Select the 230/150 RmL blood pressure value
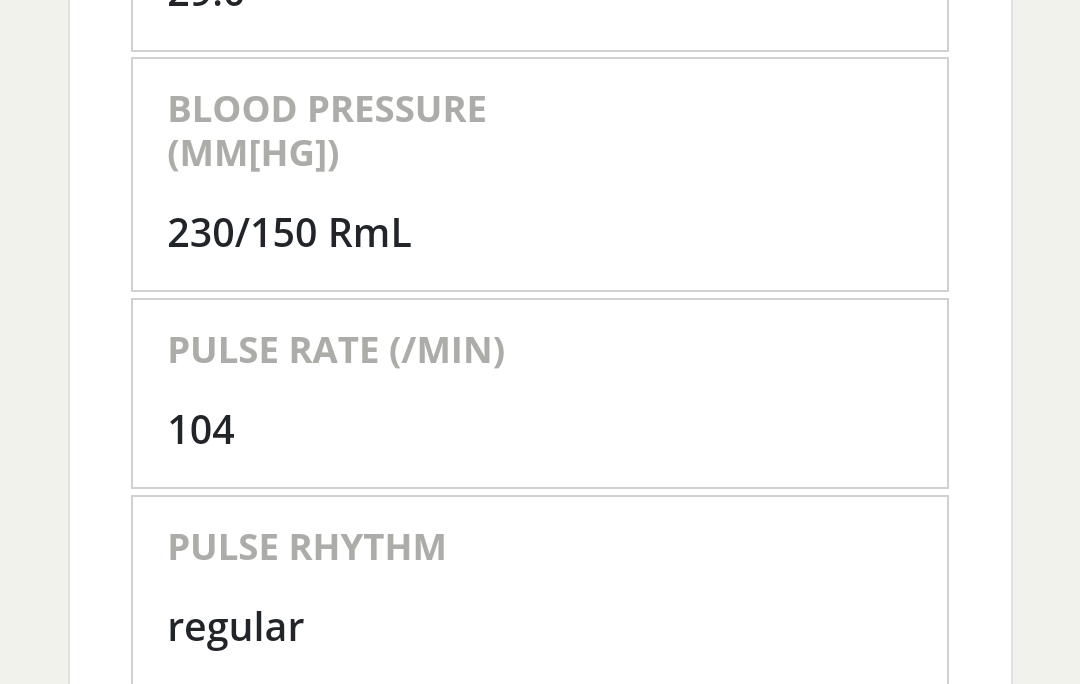This screenshot has width=1080, height=684. [289, 233]
